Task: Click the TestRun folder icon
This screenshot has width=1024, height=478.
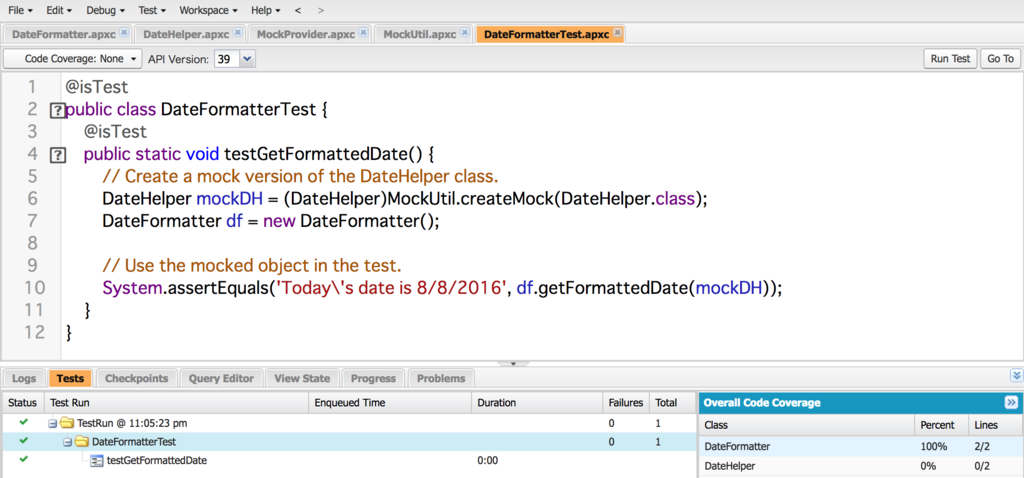Action: [x=66, y=423]
